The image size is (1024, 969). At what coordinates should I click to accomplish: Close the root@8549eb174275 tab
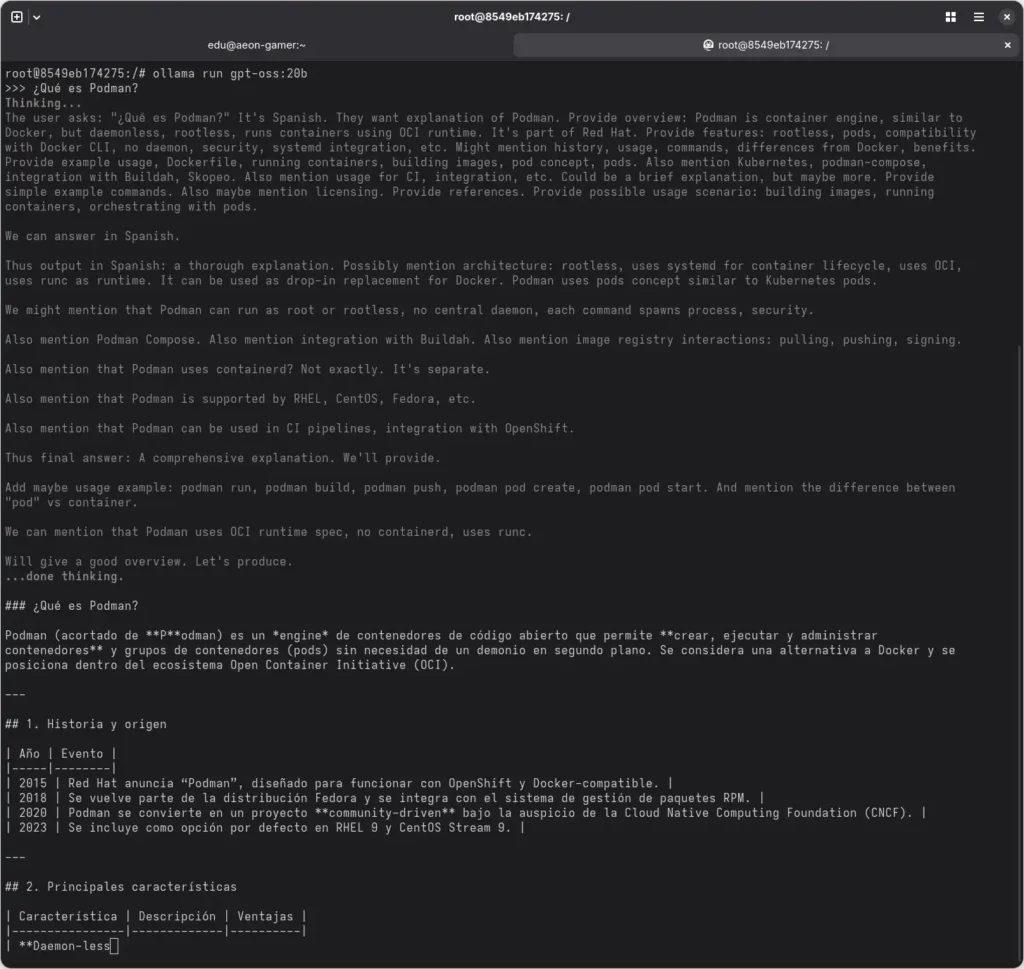tap(1007, 45)
